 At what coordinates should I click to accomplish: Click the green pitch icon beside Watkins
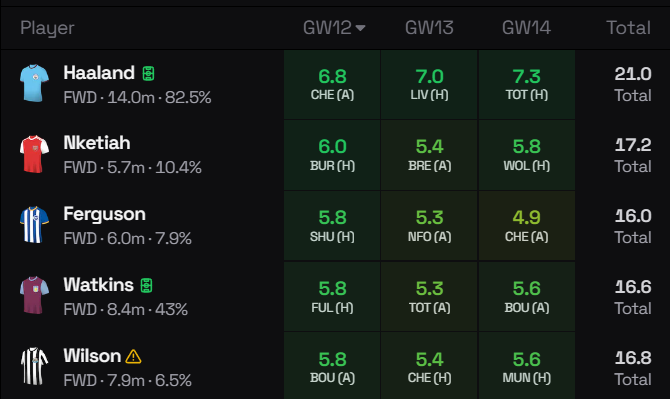pyautogui.click(x=146, y=285)
